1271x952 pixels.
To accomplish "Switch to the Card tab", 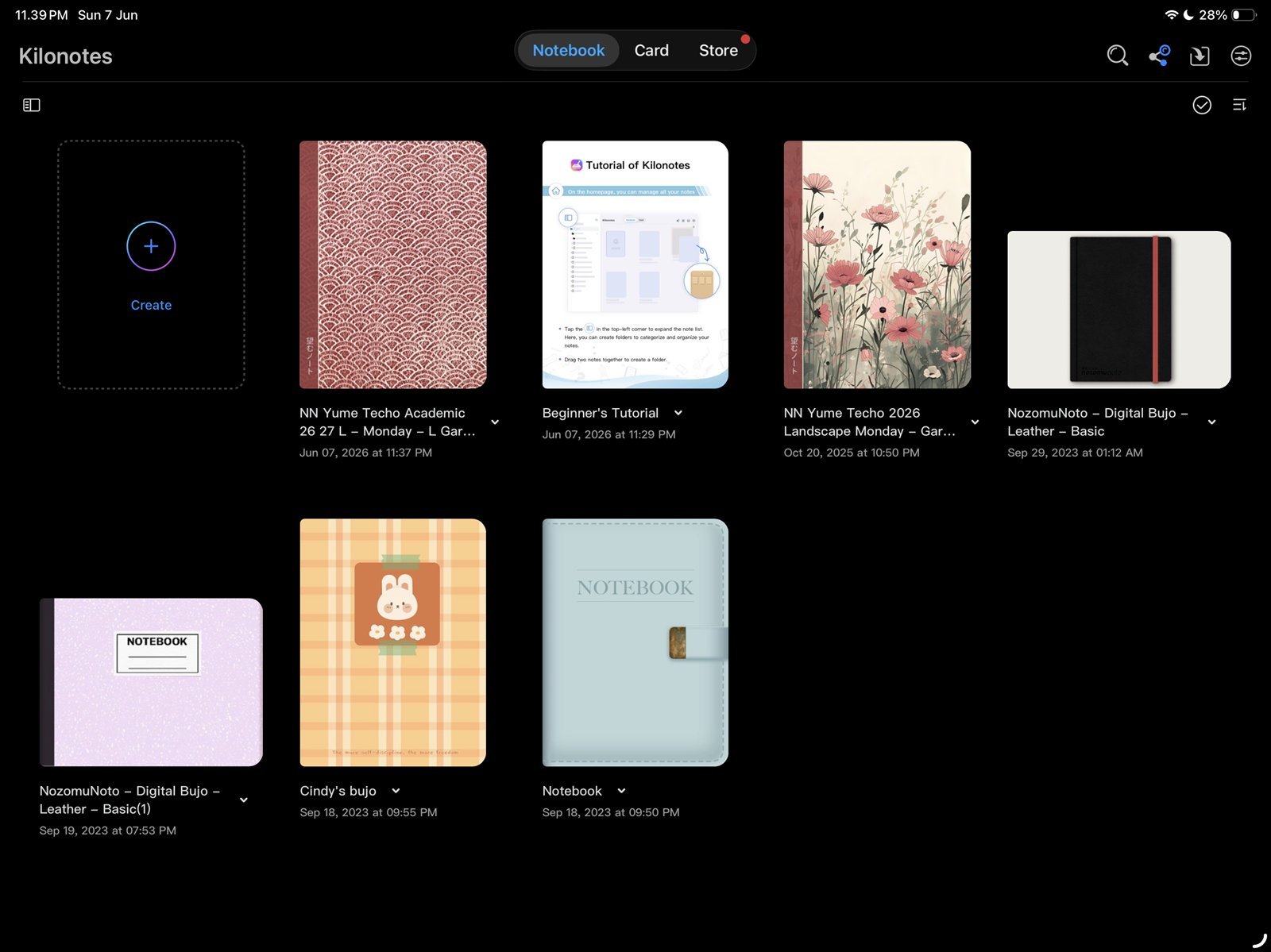I will tap(651, 50).
